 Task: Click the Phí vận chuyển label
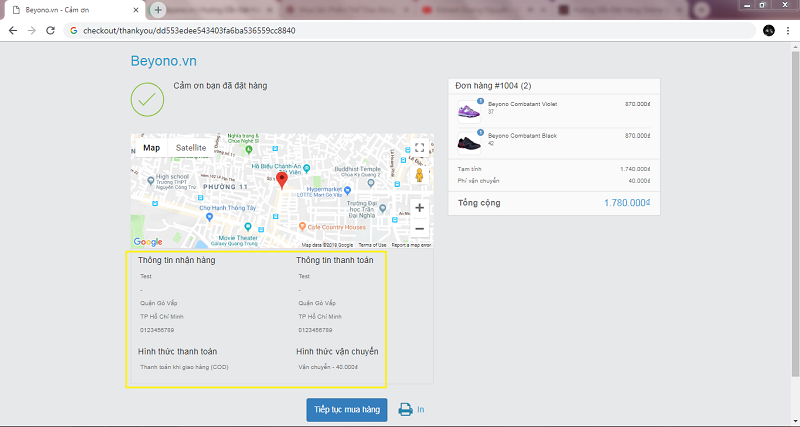pyautogui.click(x=479, y=181)
